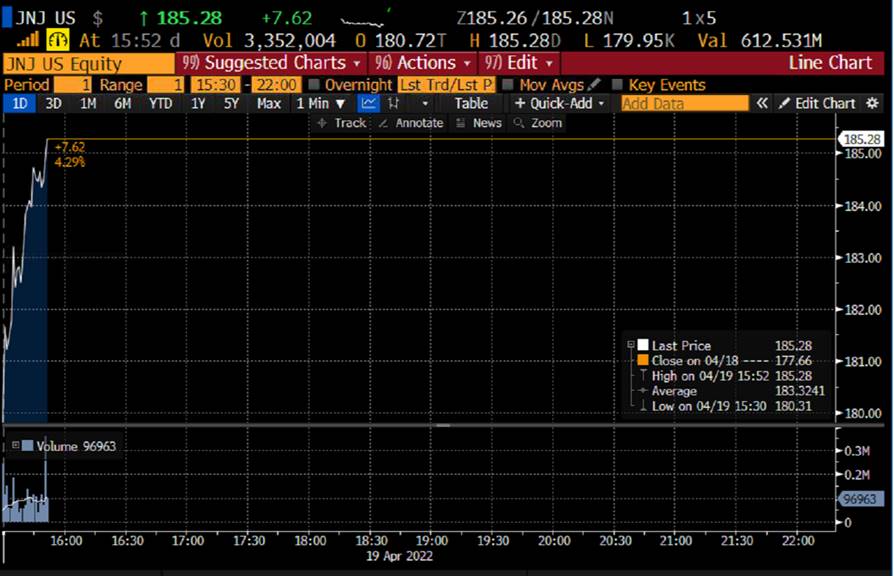
Task: Click the Edit Chart button
Action: click(818, 103)
